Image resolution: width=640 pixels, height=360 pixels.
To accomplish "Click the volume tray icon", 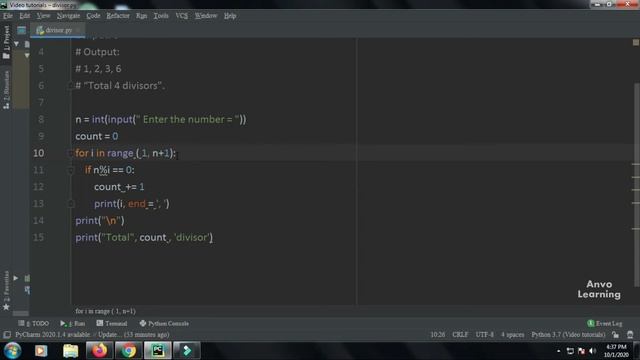I will click(592, 351).
